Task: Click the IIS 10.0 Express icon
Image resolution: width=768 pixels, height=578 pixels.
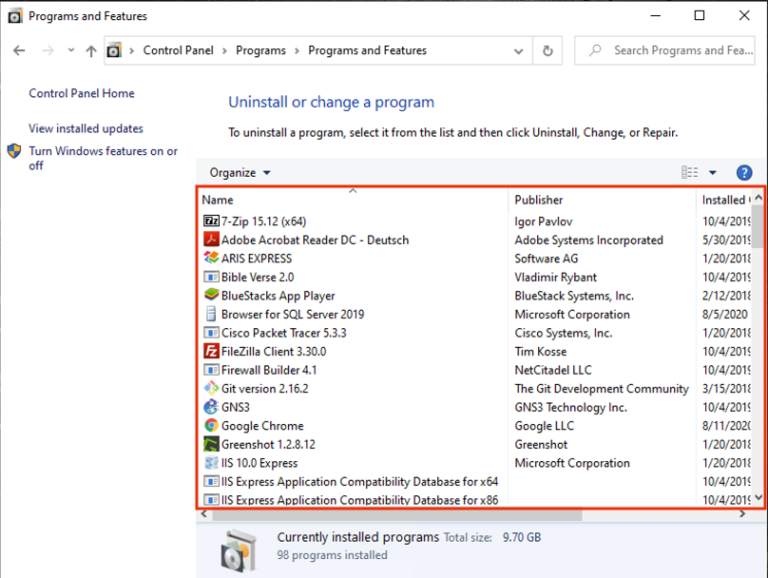Action: pyautogui.click(x=211, y=463)
